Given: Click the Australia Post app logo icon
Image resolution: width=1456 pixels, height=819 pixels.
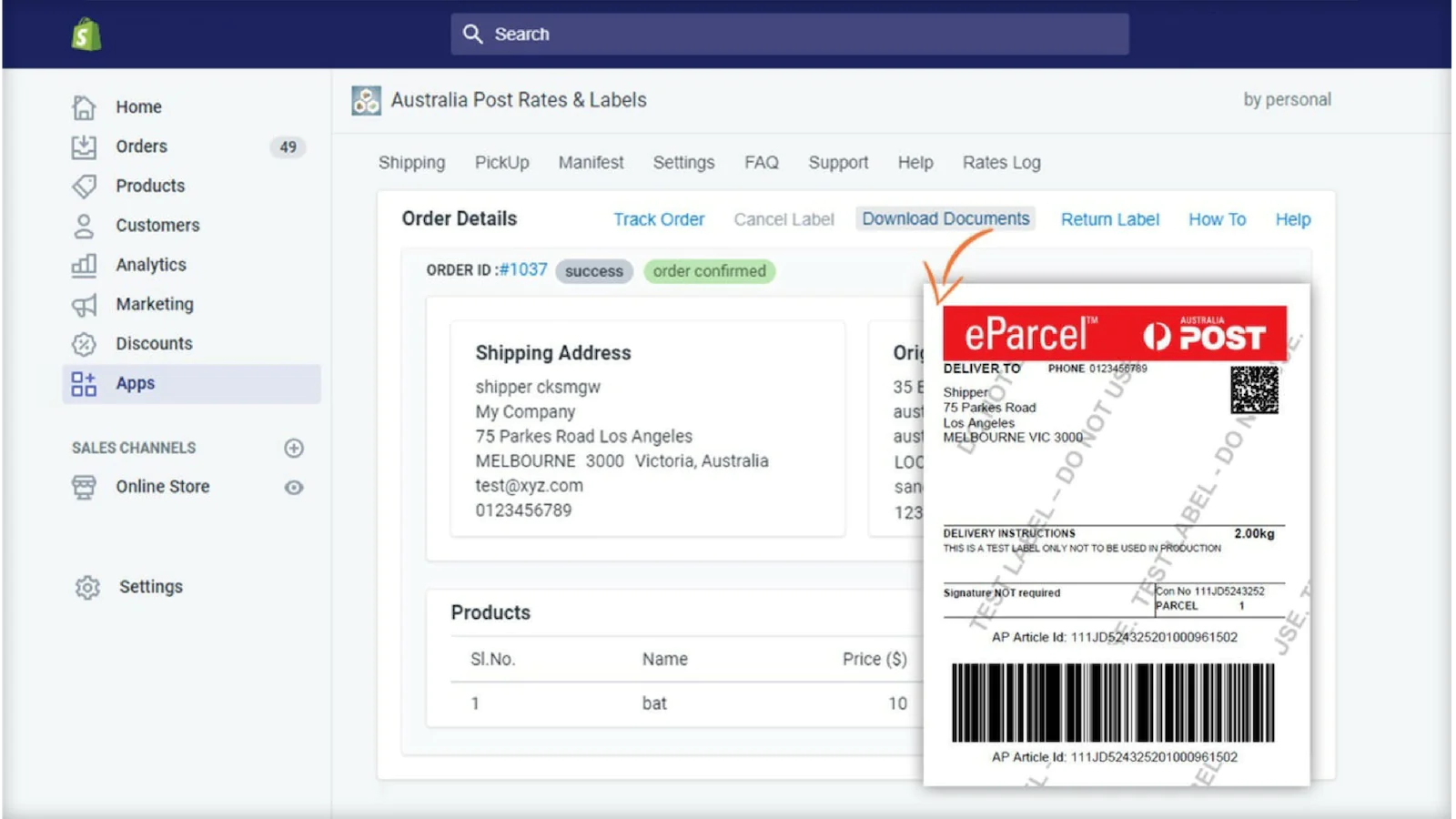Looking at the screenshot, I should pos(367,100).
